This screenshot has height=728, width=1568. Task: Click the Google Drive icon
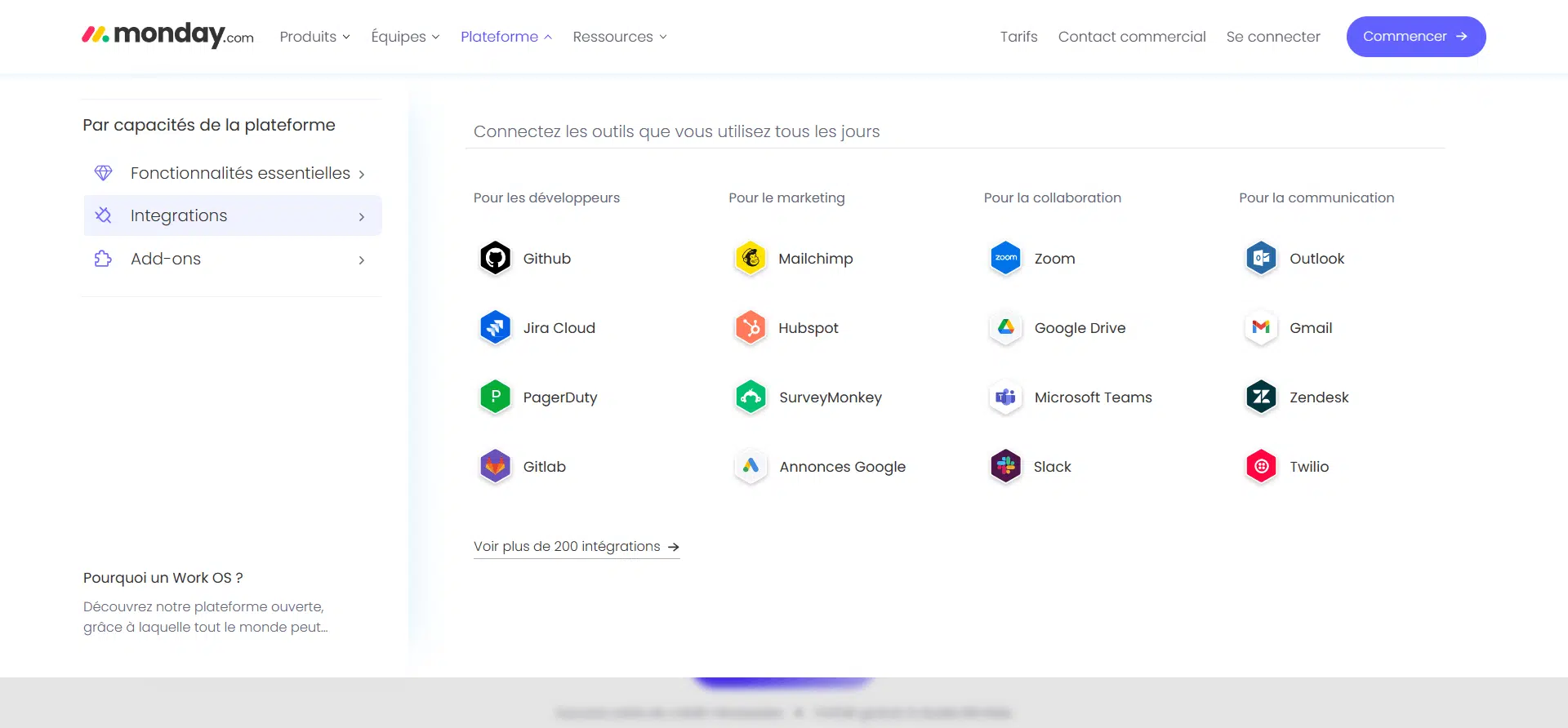click(x=1005, y=328)
